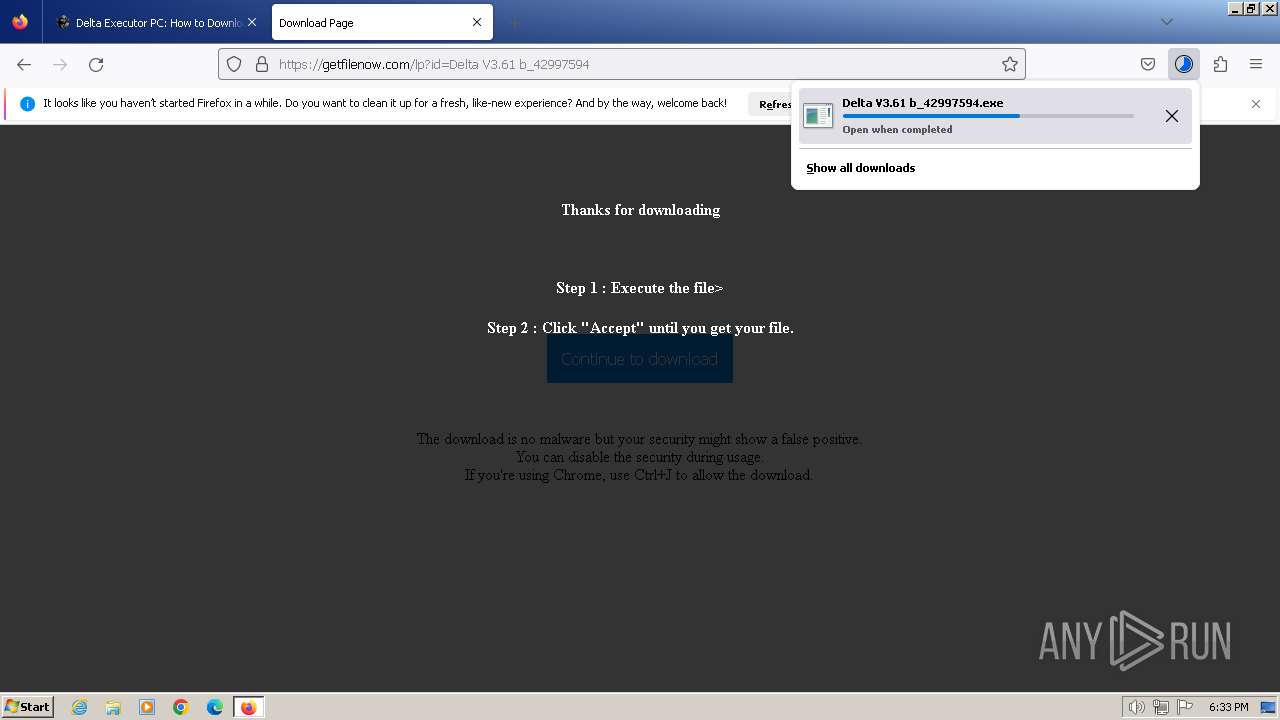
Task: Launch Microsoft Edge from taskbar
Action: click(215, 707)
